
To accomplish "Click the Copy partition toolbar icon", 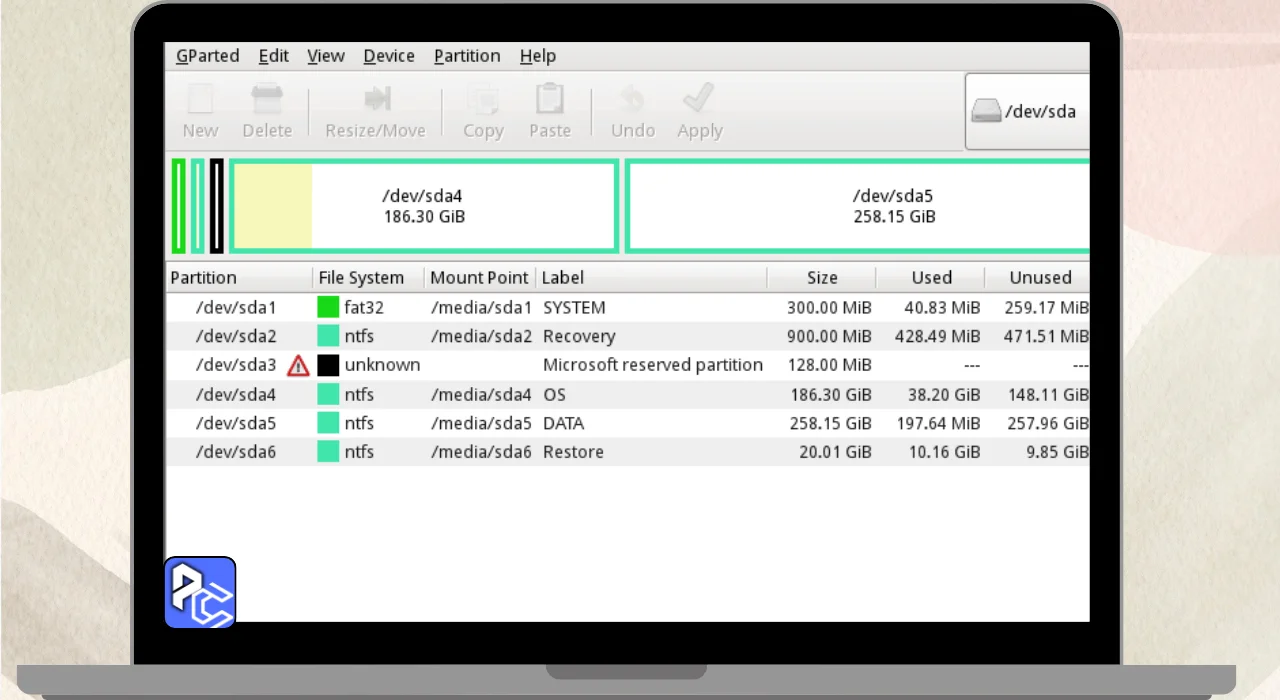I will tap(483, 100).
